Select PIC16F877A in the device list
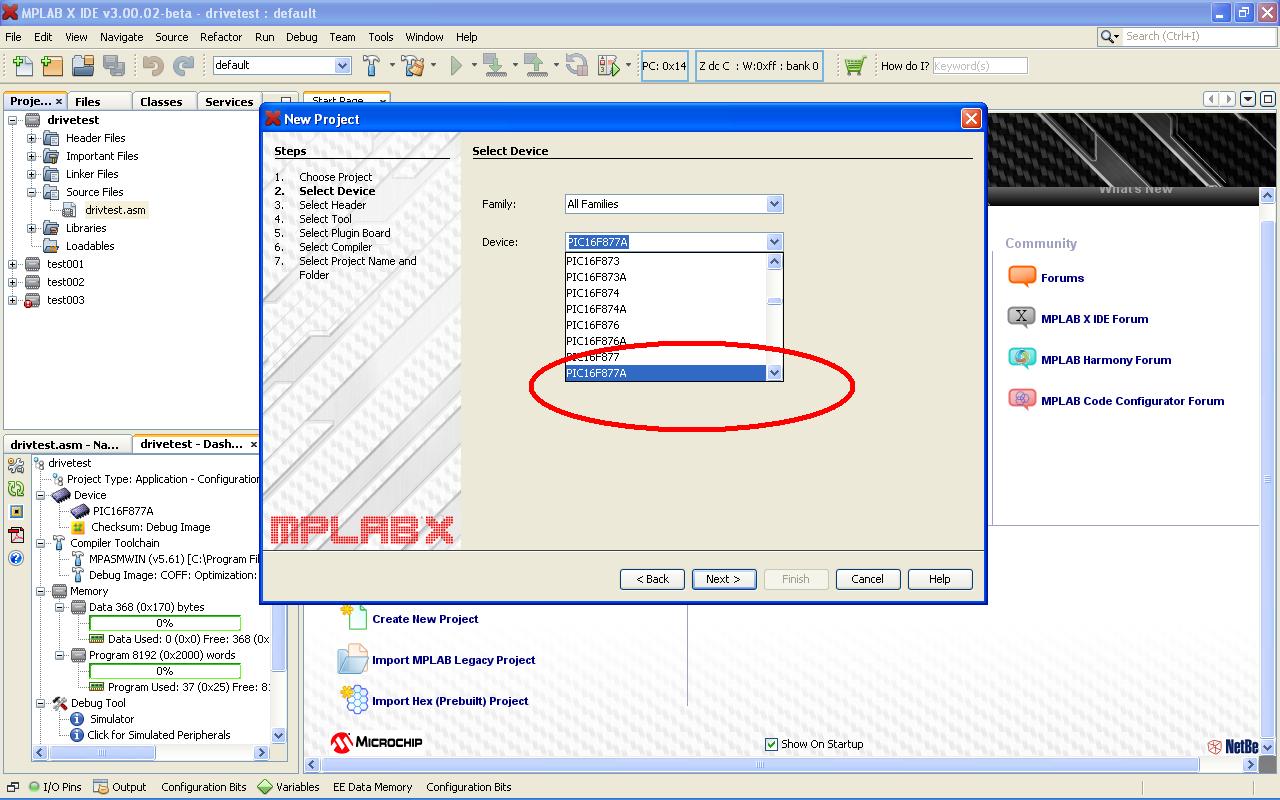The width and height of the screenshot is (1280, 800). [x=665, y=373]
